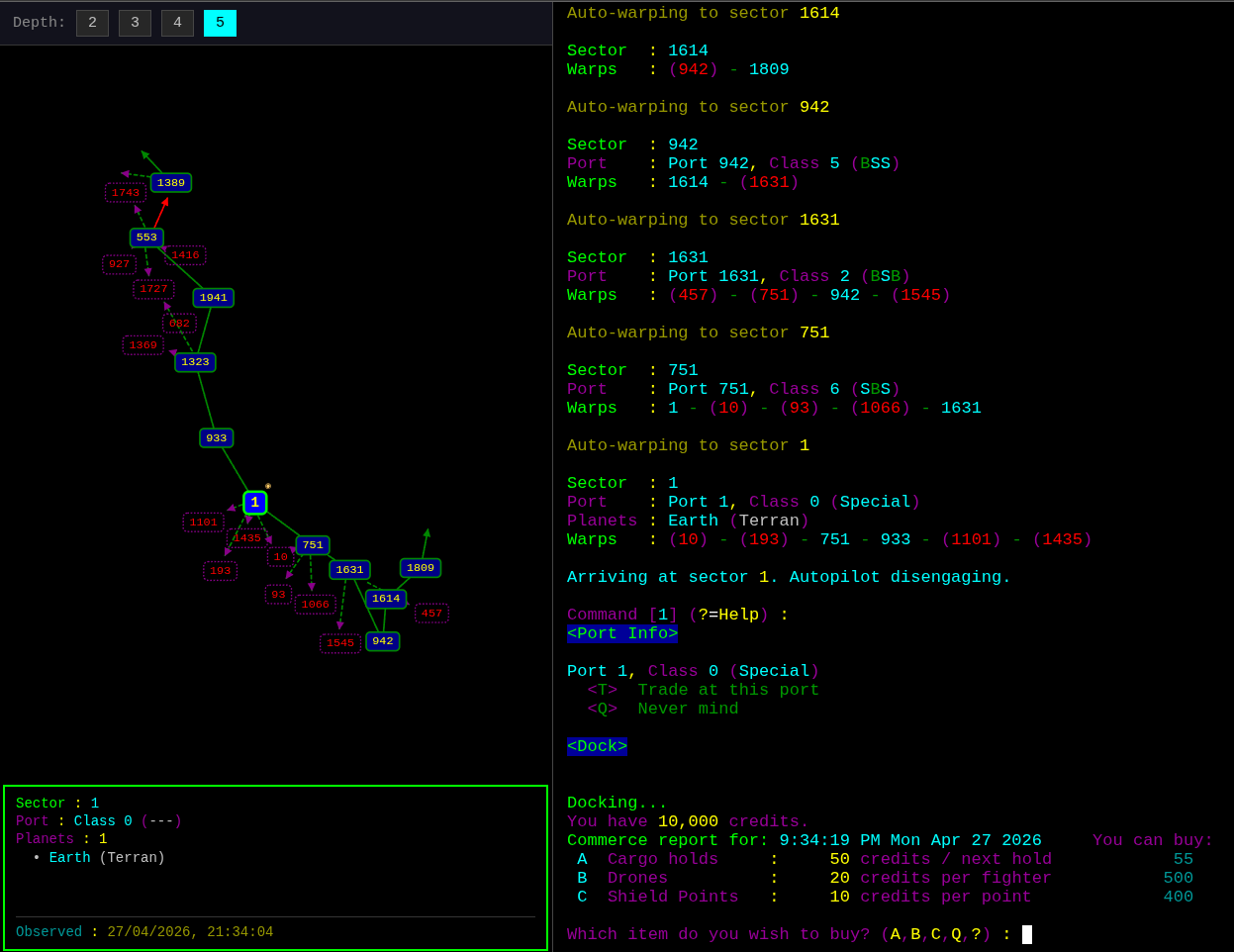This screenshot has height=952, width=1234.
Task: Choose <T> Trade at this port
Action: click(704, 691)
